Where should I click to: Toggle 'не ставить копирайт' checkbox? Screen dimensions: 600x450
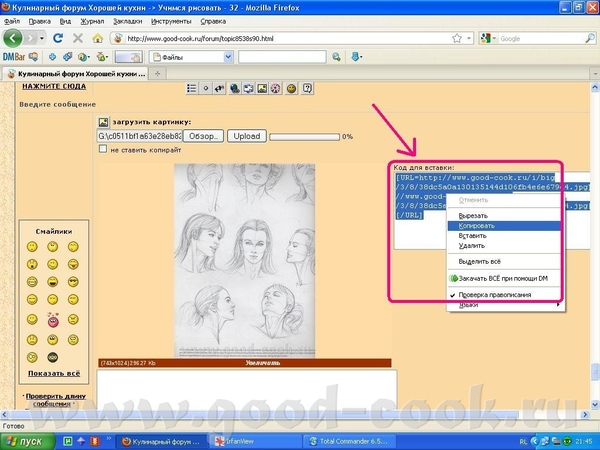(x=103, y=149)
